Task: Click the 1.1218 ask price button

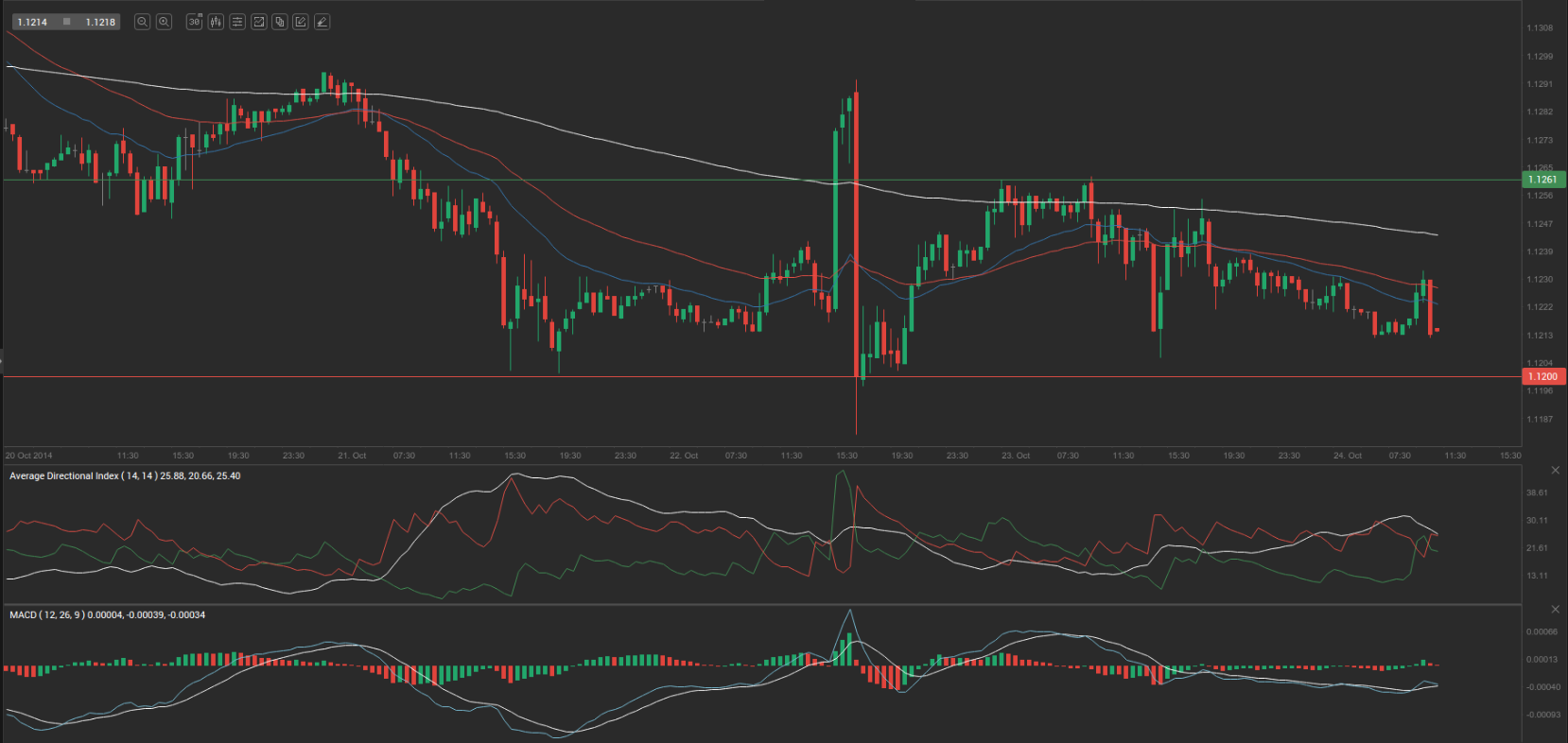Action: [100, 22]
